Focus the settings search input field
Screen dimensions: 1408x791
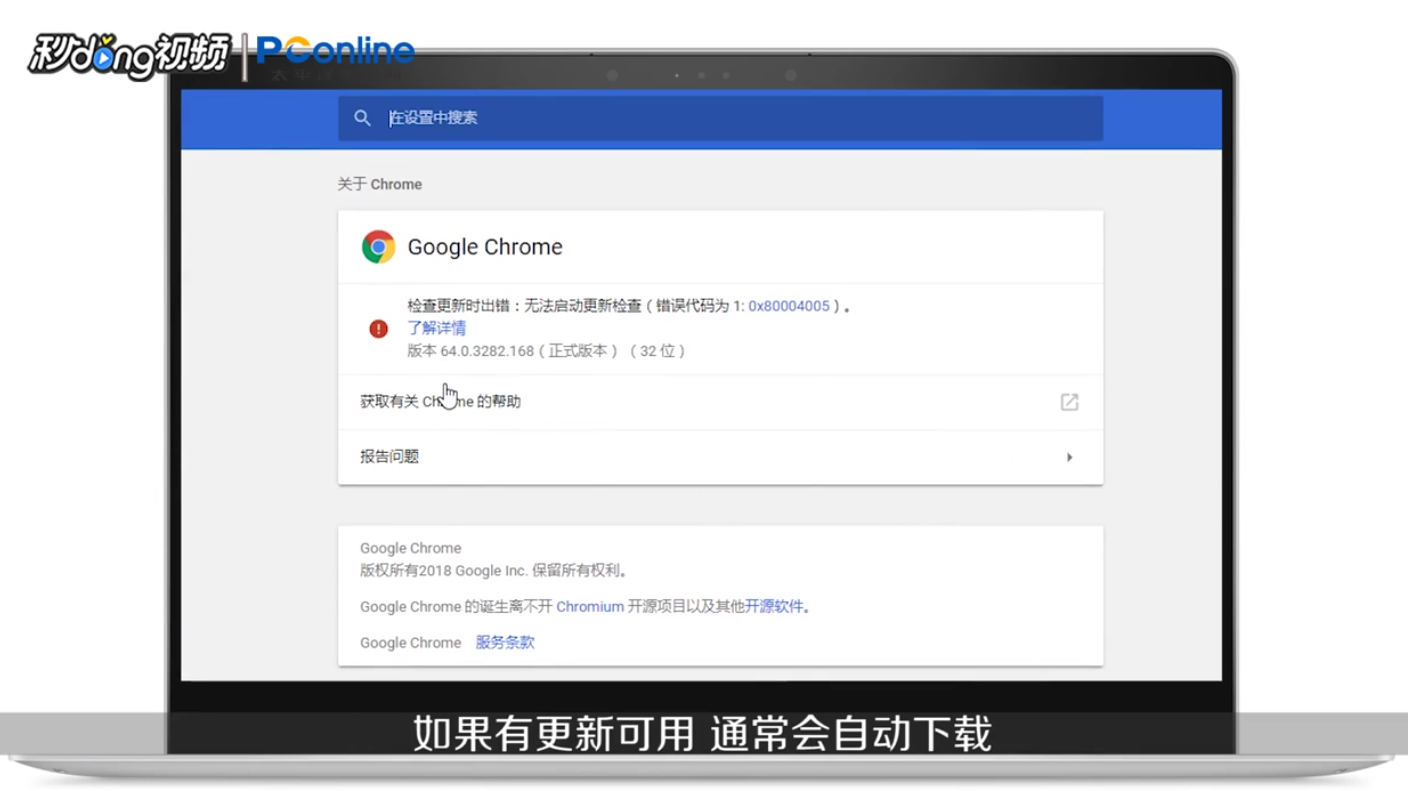pos(720,118)
